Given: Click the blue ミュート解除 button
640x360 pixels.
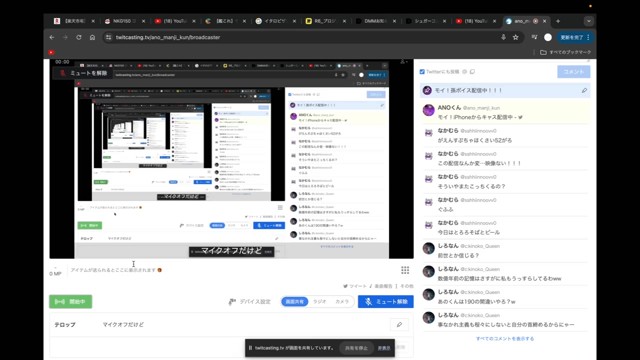Looking at the screenshot, I should tap(386, 302).
